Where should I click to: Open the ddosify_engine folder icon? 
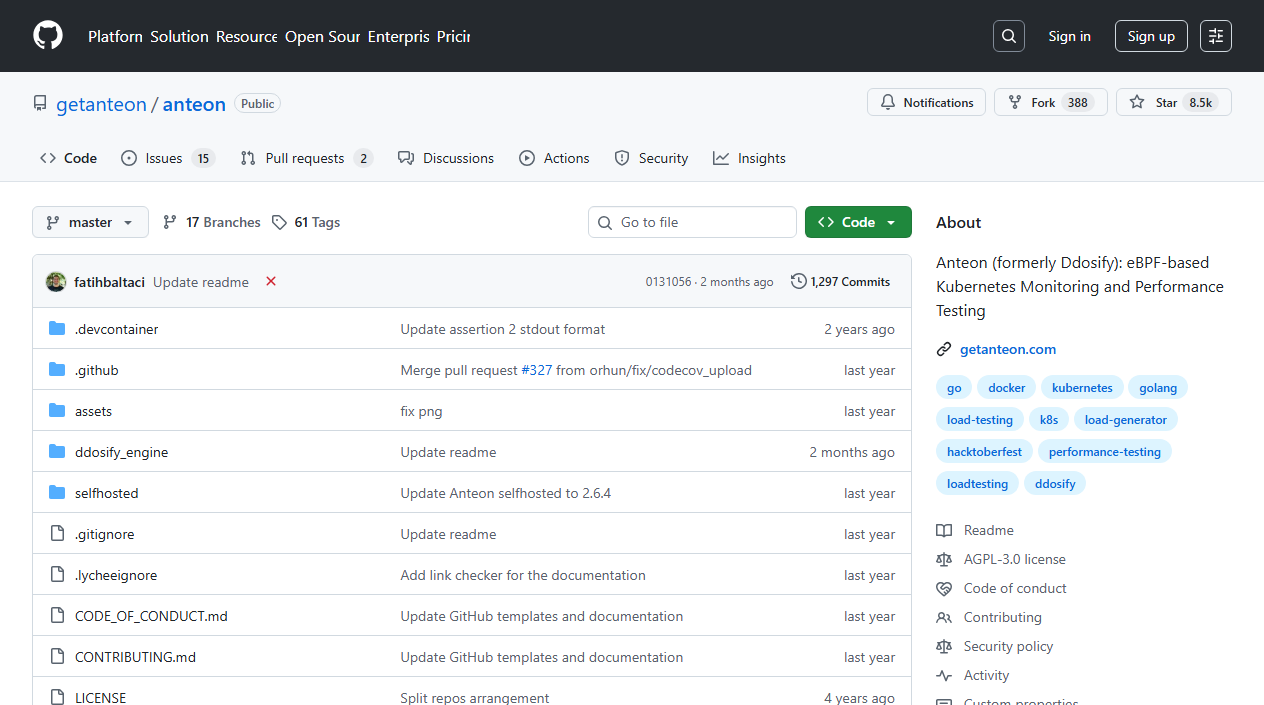pyautogui.click(x=57, y=451)
